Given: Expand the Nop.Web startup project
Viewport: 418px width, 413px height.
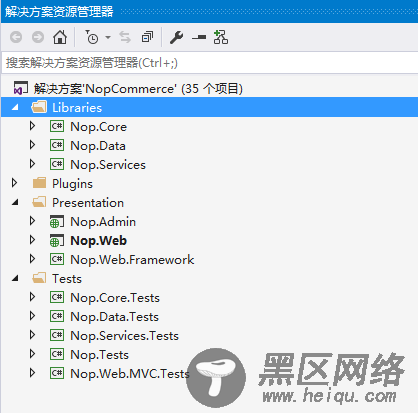Looking at the screenshot, I should coord(32,240).
